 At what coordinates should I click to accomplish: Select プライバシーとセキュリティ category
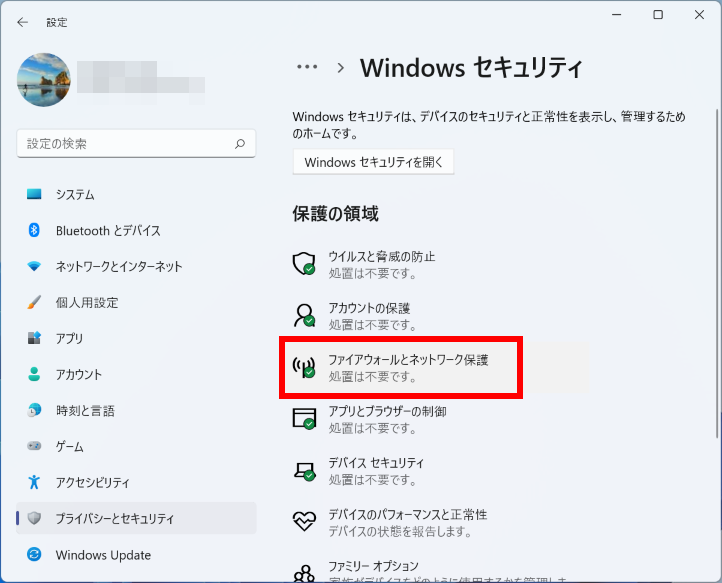(136, 518)
